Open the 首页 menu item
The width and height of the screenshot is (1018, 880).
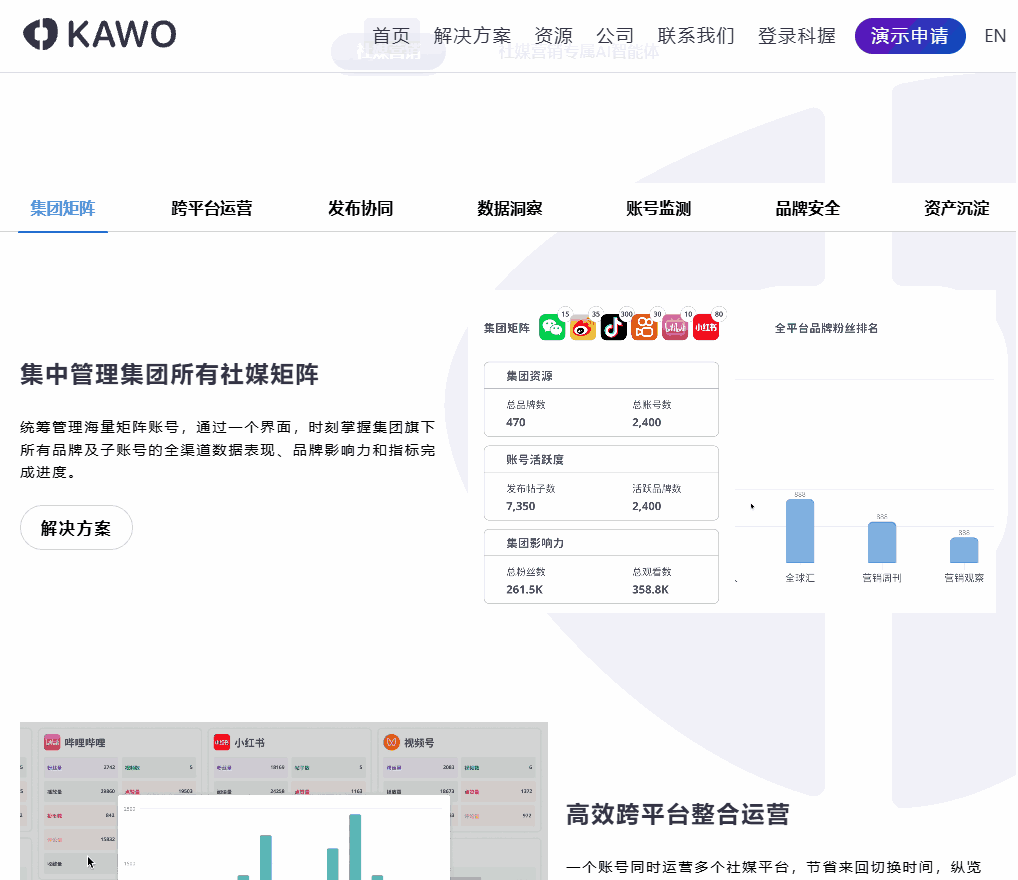tap(391, 36)
